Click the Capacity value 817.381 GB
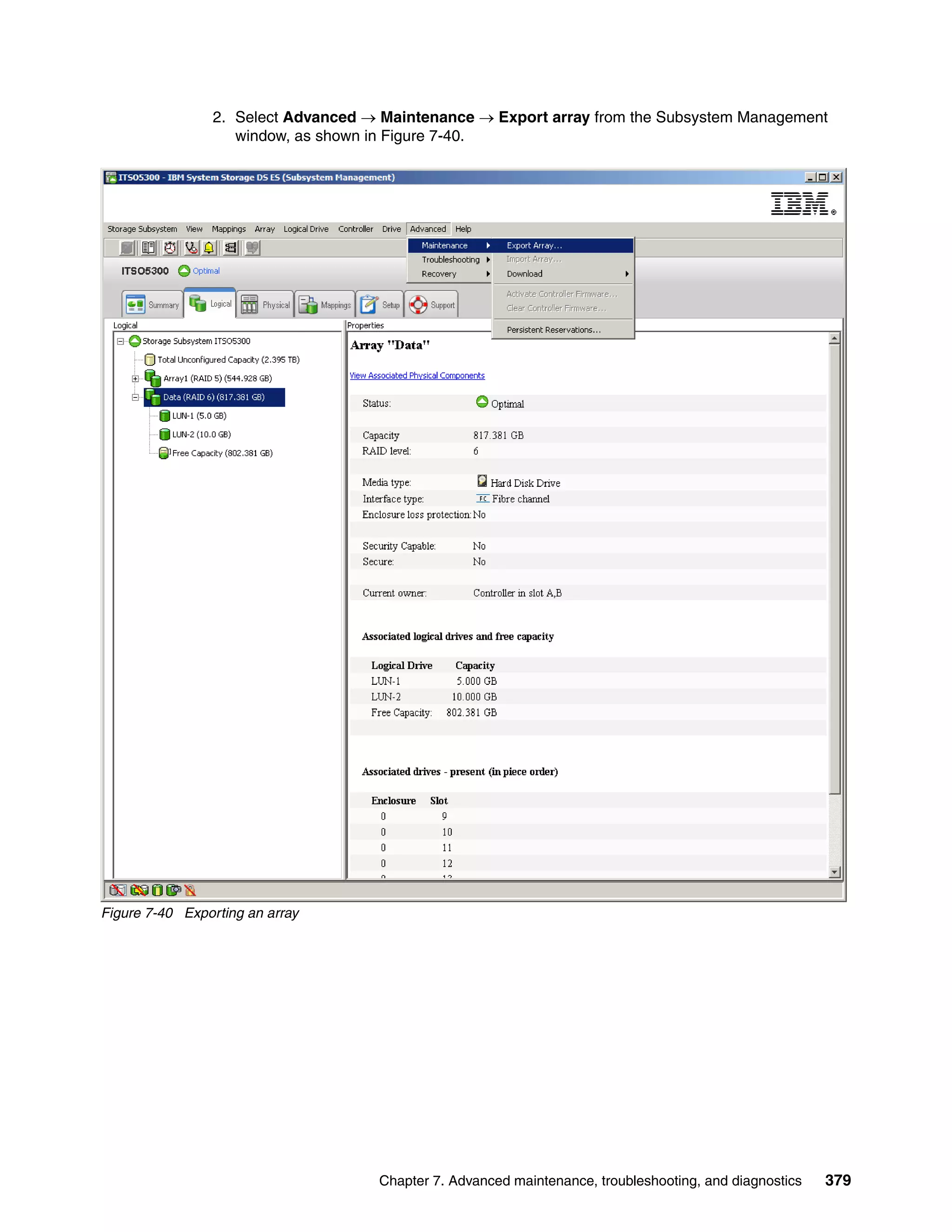The height and width of the screenshot is (1232, 952). coord(499,436)
